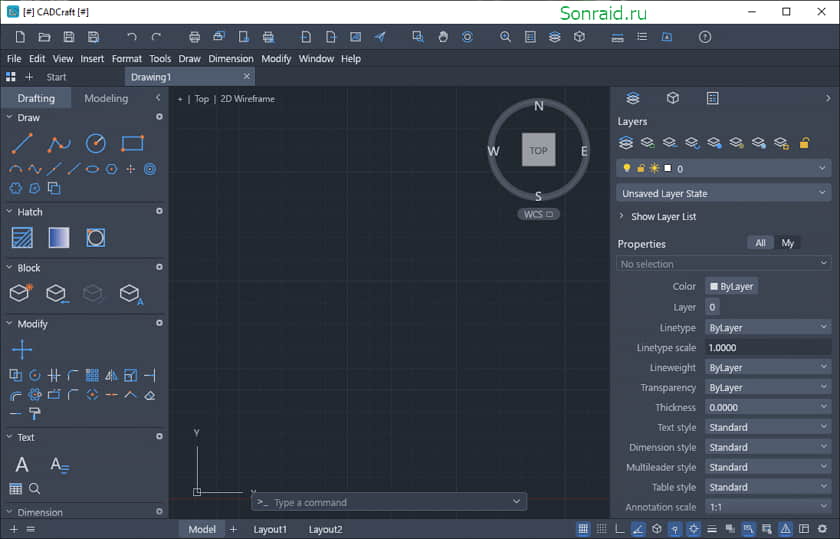Select the Single-line Text tool

(22, 465)
